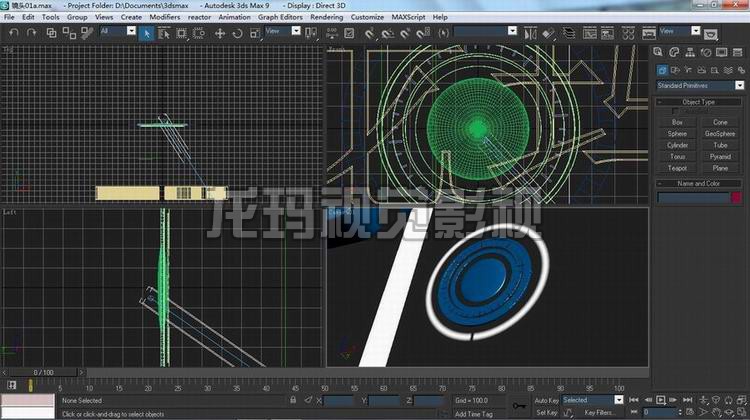This screenshot has height=420, width=750.
Task: Open the MAXScript menu
Action: pyautogui.click(x=408, y=17)
